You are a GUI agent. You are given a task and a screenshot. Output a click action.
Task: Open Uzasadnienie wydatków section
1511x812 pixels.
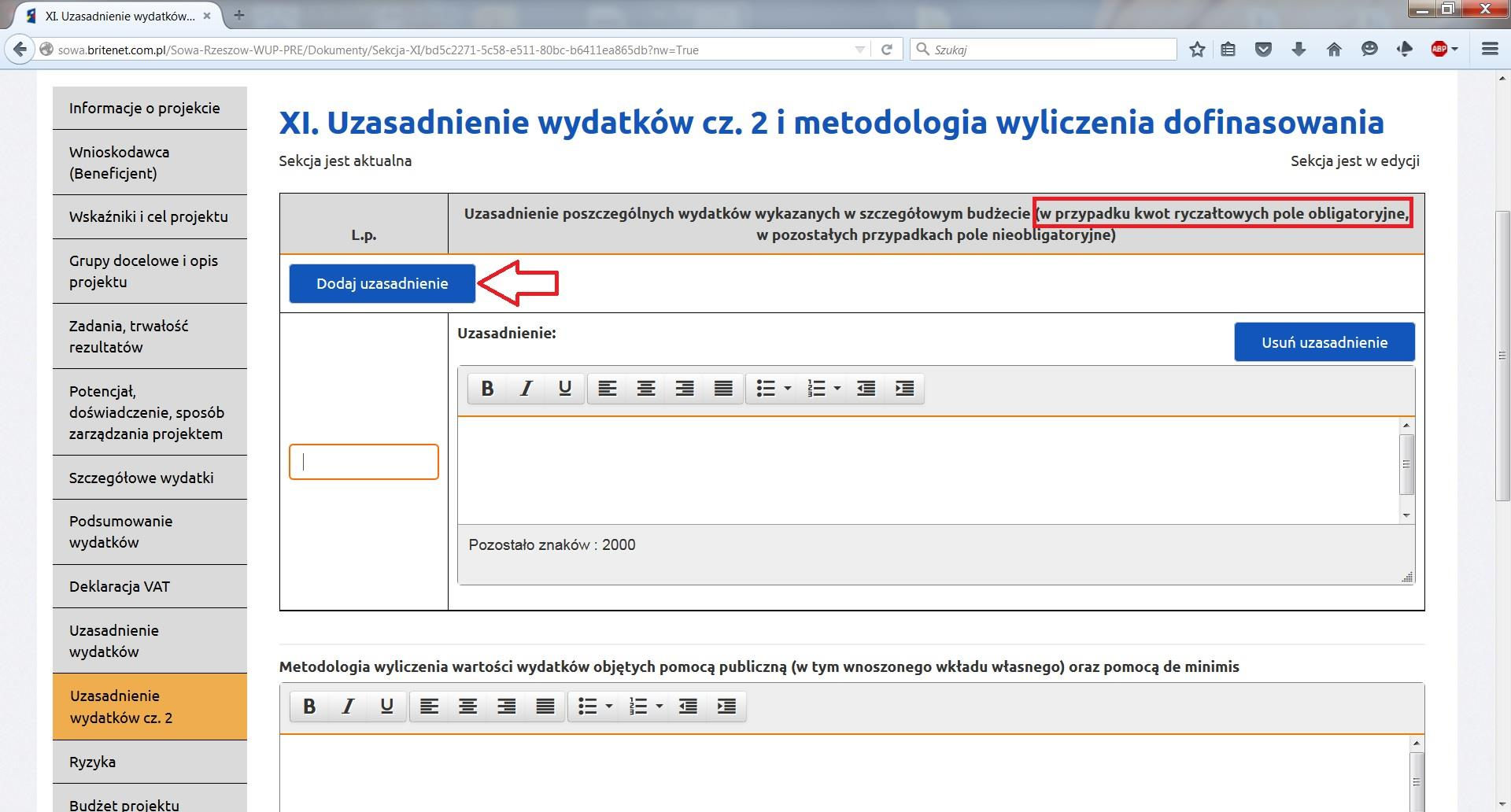click(150, 640)
